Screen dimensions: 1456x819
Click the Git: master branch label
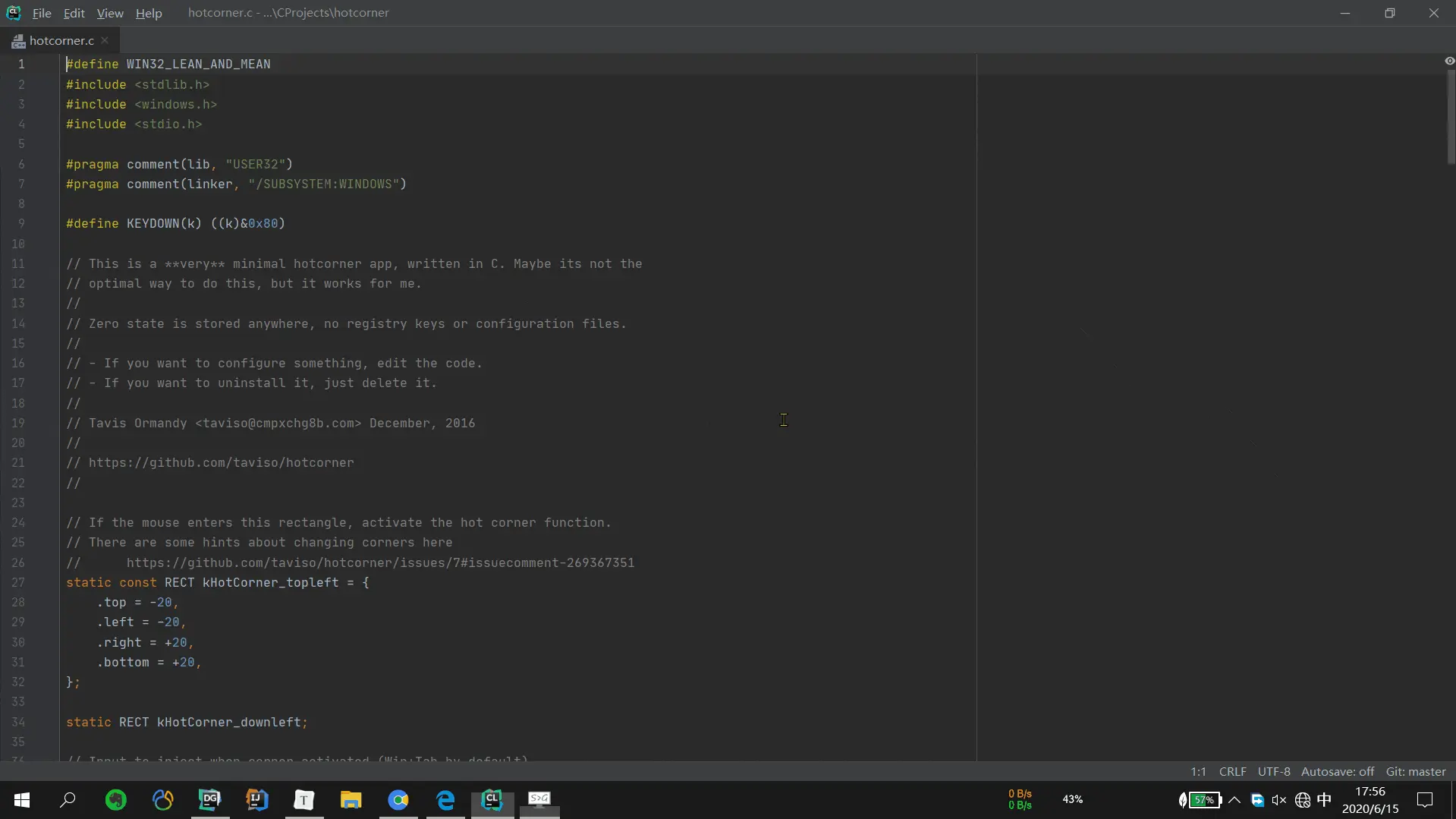(1416, 771)
